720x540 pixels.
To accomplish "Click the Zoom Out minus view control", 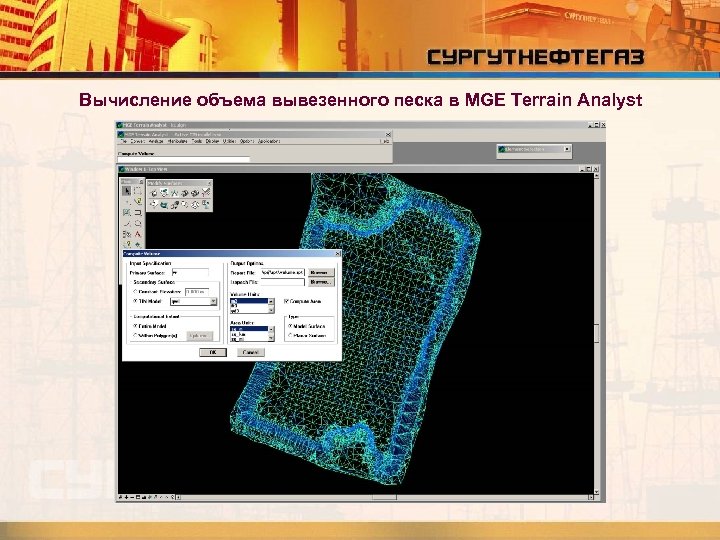I will [132, 497].
